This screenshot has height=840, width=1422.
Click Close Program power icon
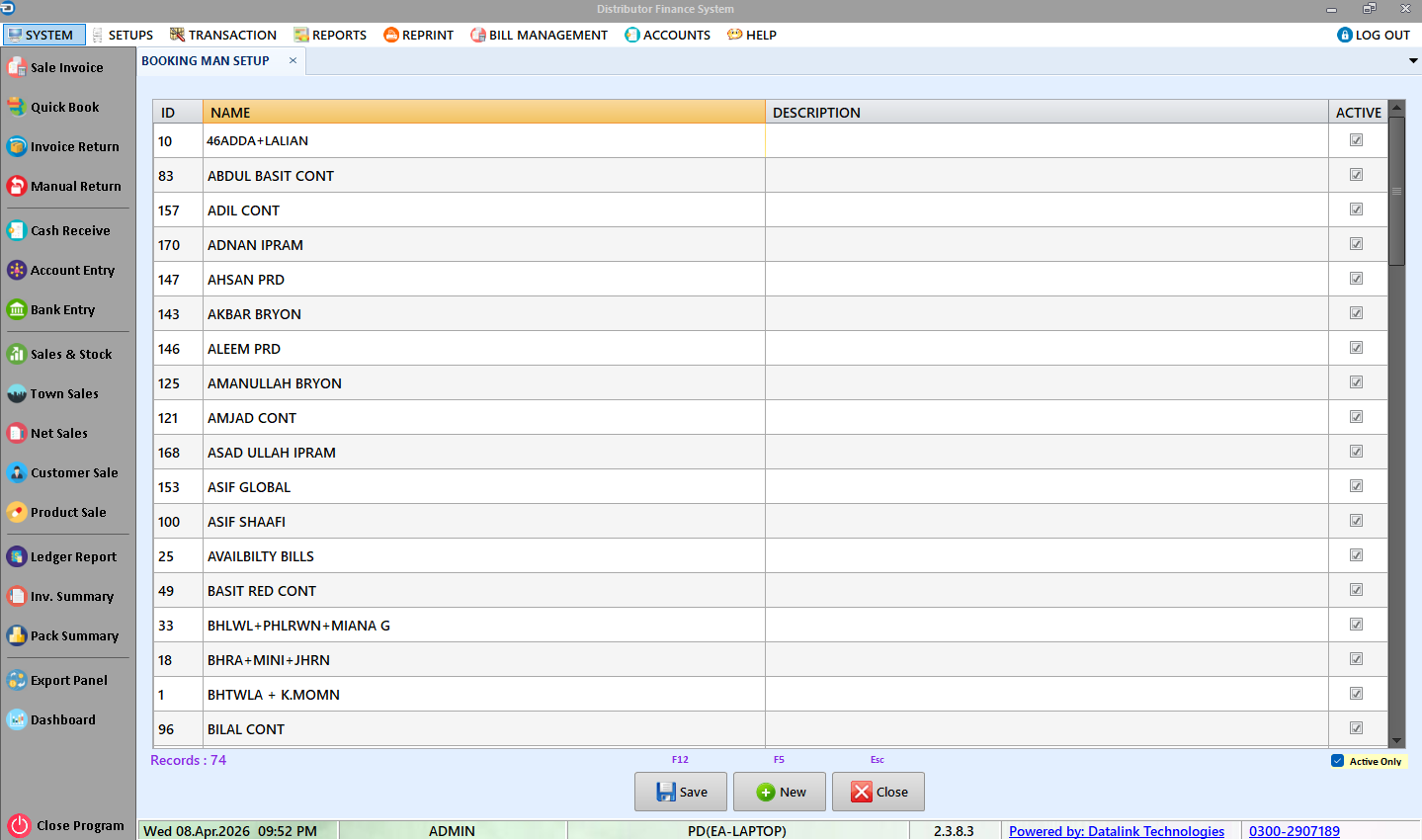click(19, 825)
